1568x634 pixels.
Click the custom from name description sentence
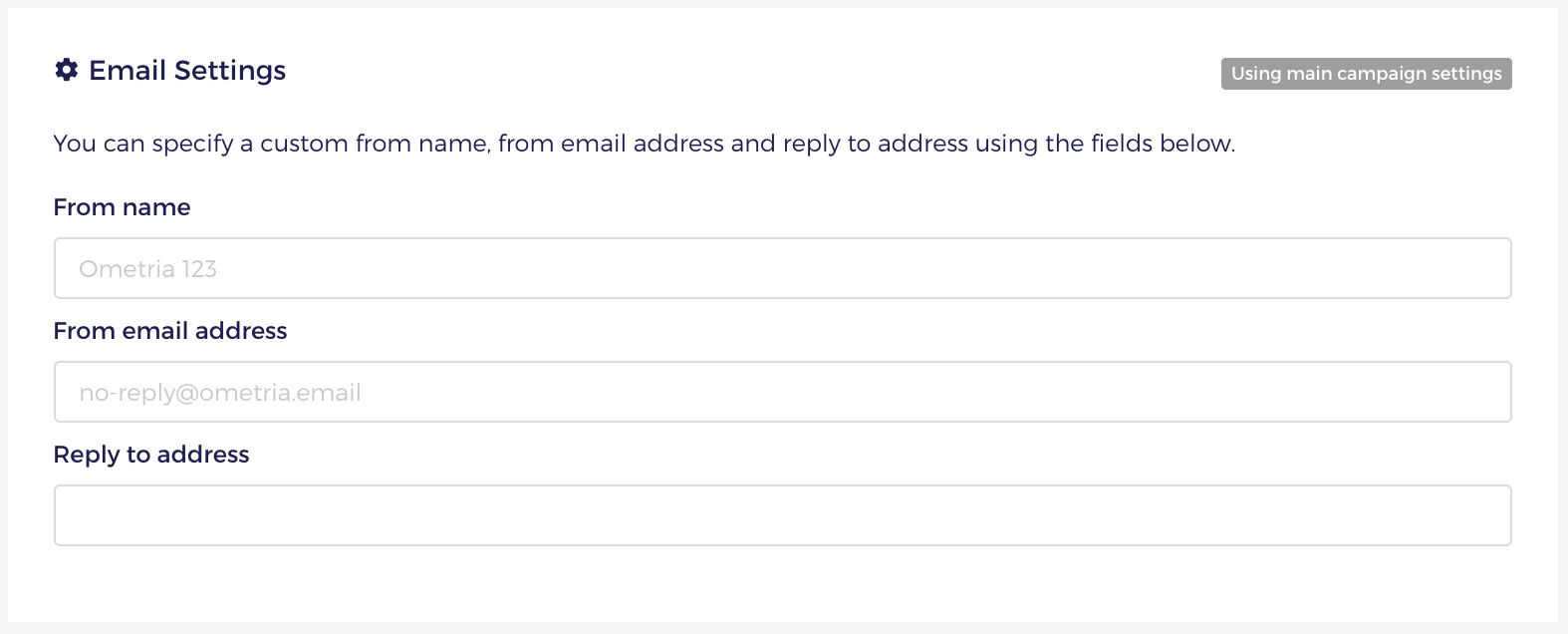(645, 144)
